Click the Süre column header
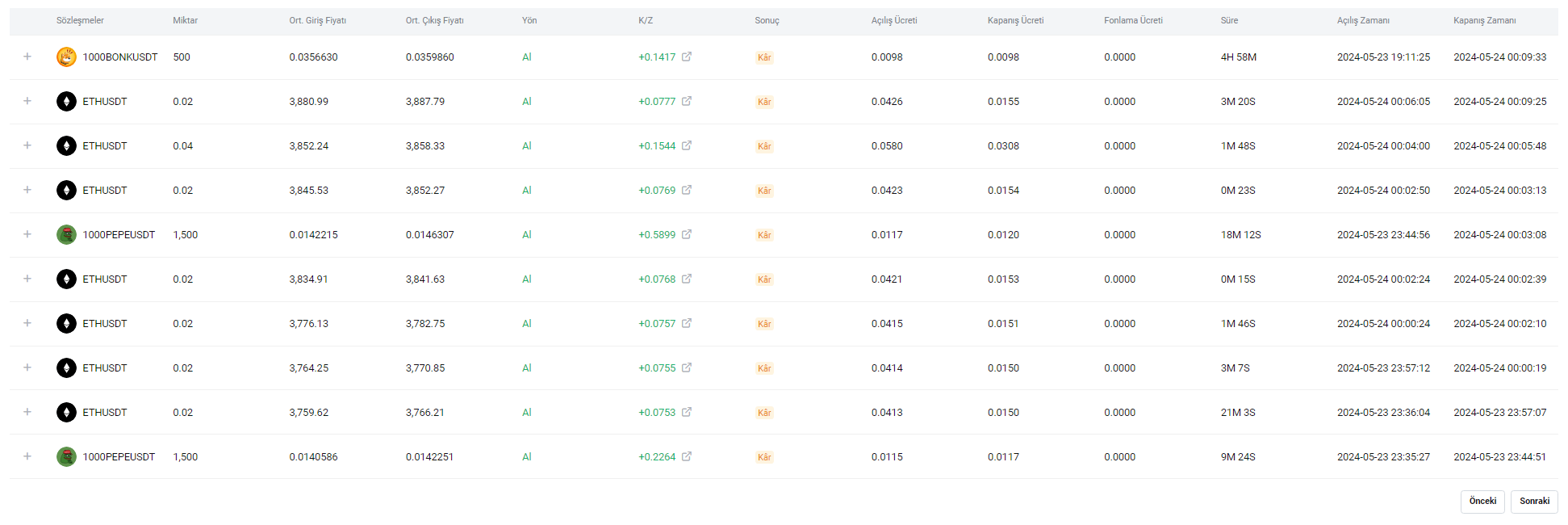This screenshot has width=1568, height=525. (x=1229, y=20)
